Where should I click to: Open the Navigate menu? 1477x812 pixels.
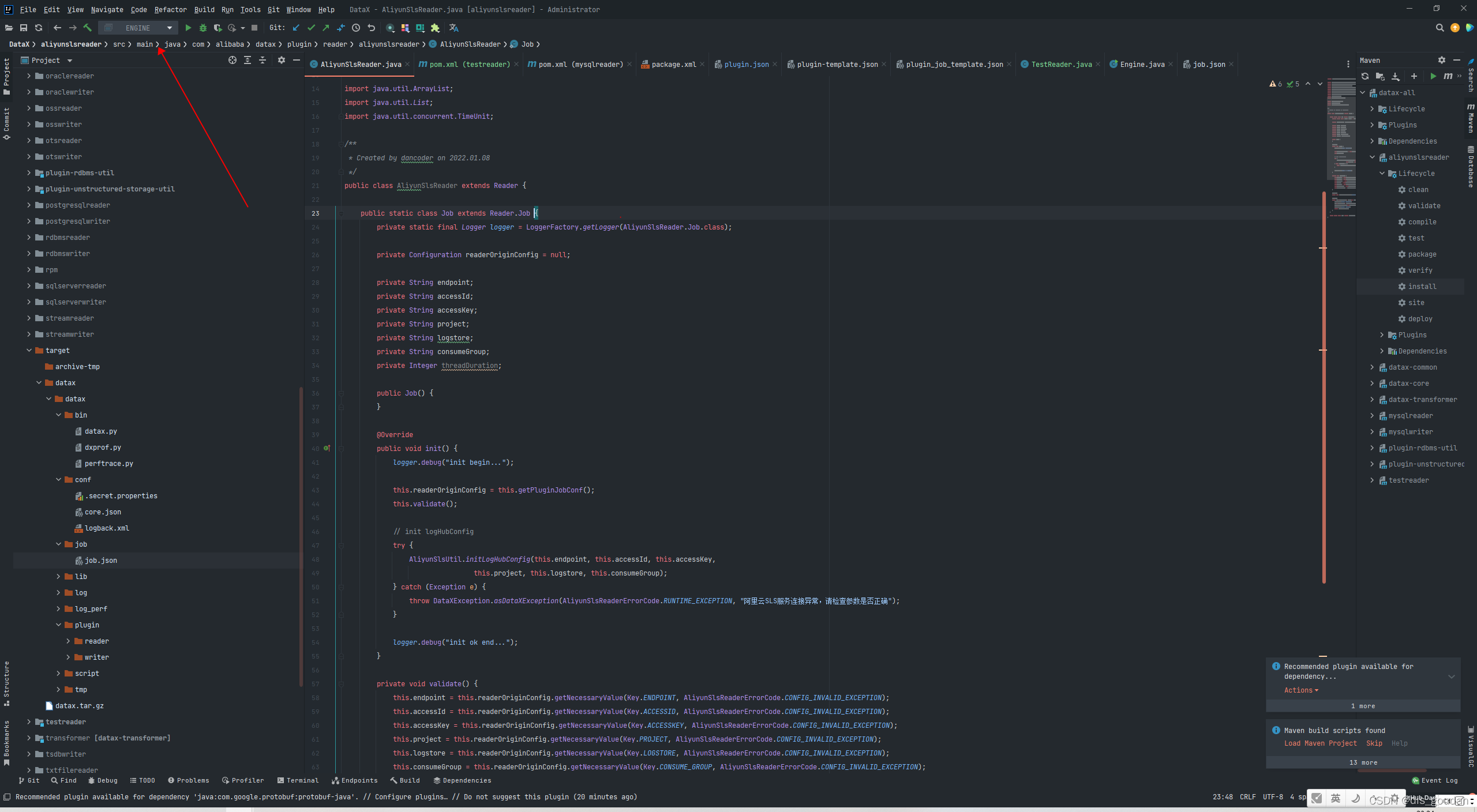point(107,9)
